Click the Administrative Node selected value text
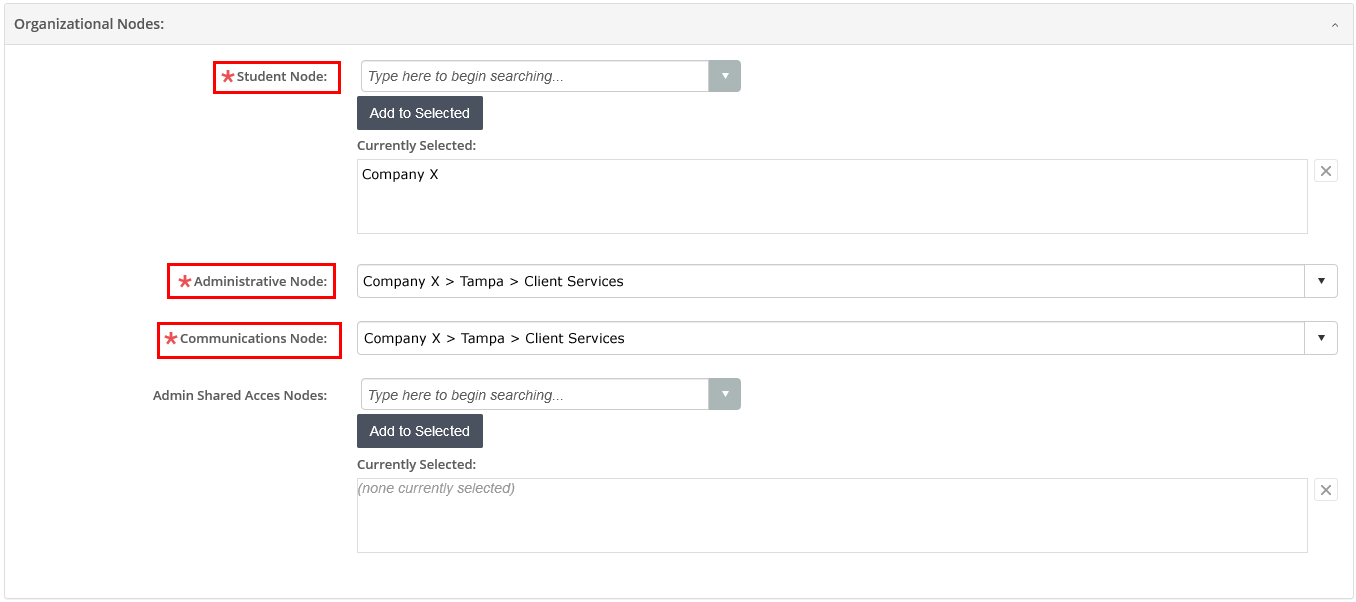 493,282
